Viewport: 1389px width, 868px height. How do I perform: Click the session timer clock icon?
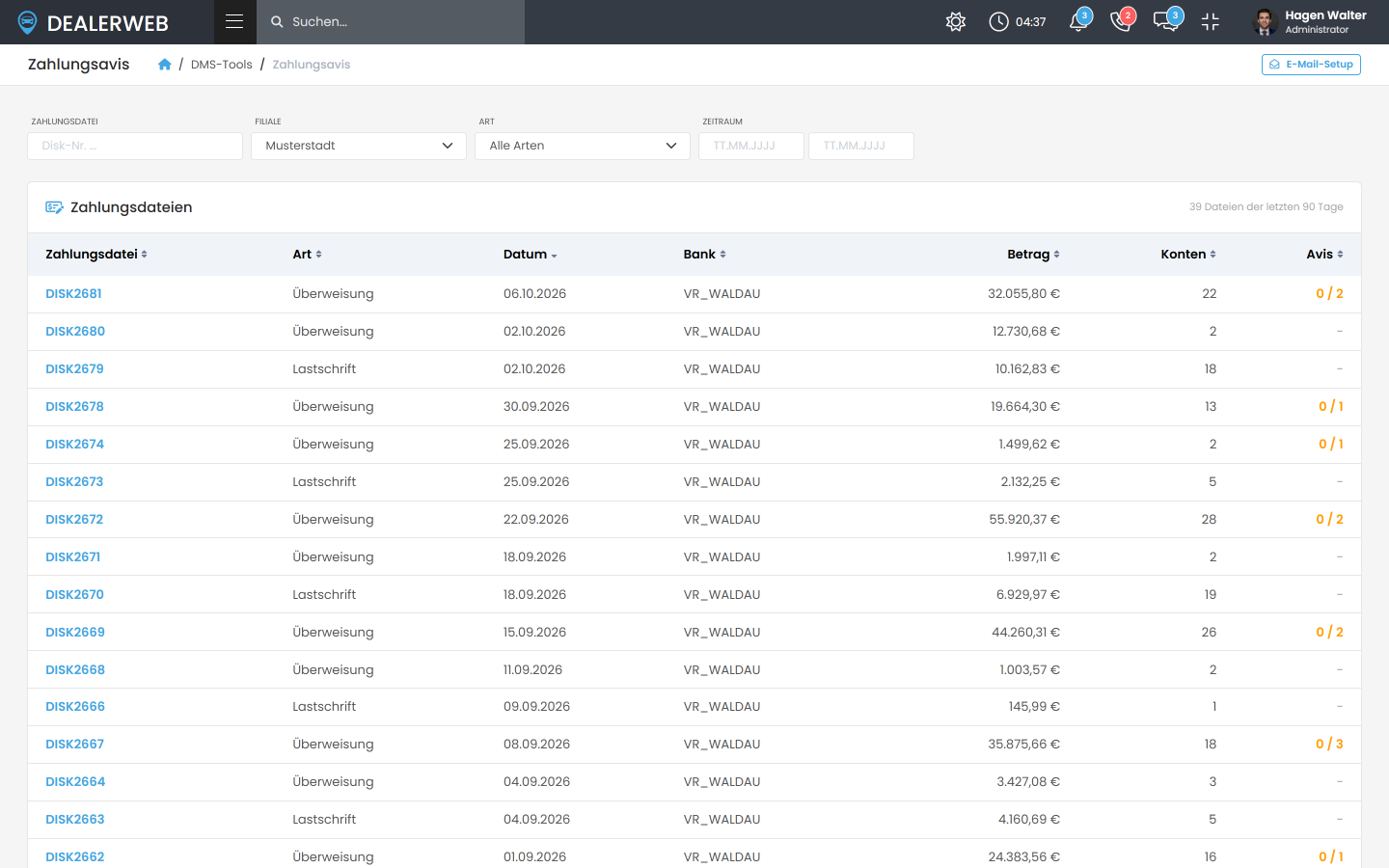coord(998,21)
